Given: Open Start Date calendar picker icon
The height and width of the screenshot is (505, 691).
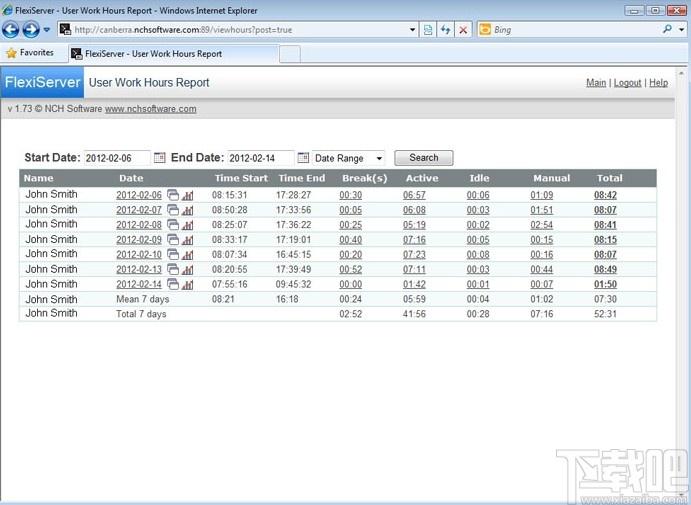Looking at the screenshot, I should click(159, 157).
